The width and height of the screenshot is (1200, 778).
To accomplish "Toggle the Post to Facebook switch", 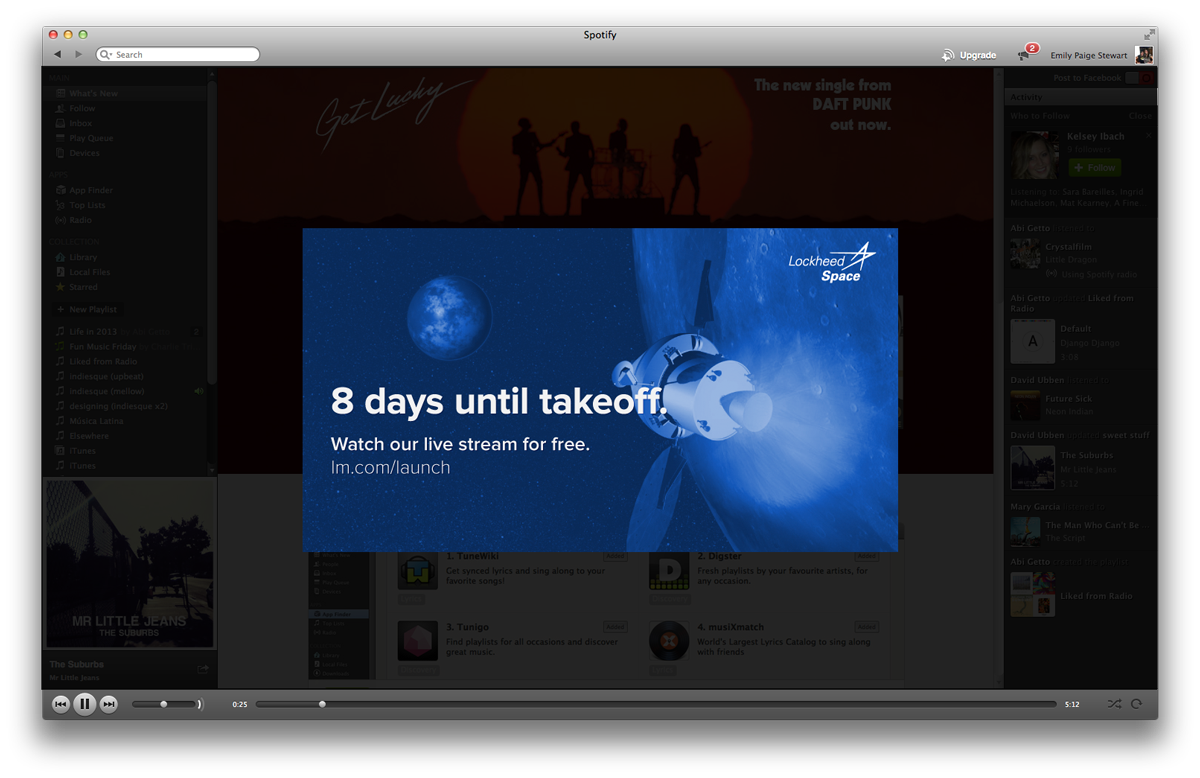I will (1138, 77).
